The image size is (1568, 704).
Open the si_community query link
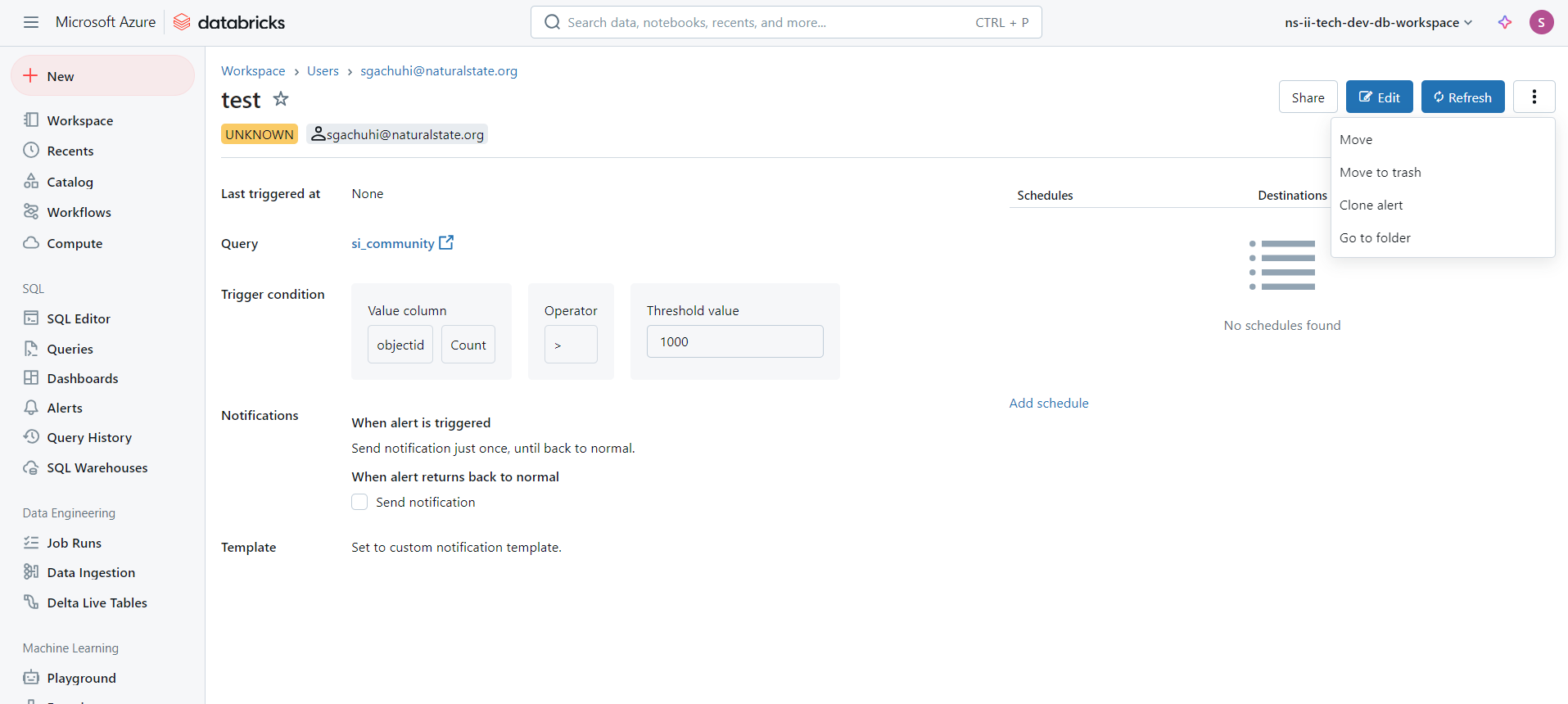pyautogui.click(x=393, y=243)
